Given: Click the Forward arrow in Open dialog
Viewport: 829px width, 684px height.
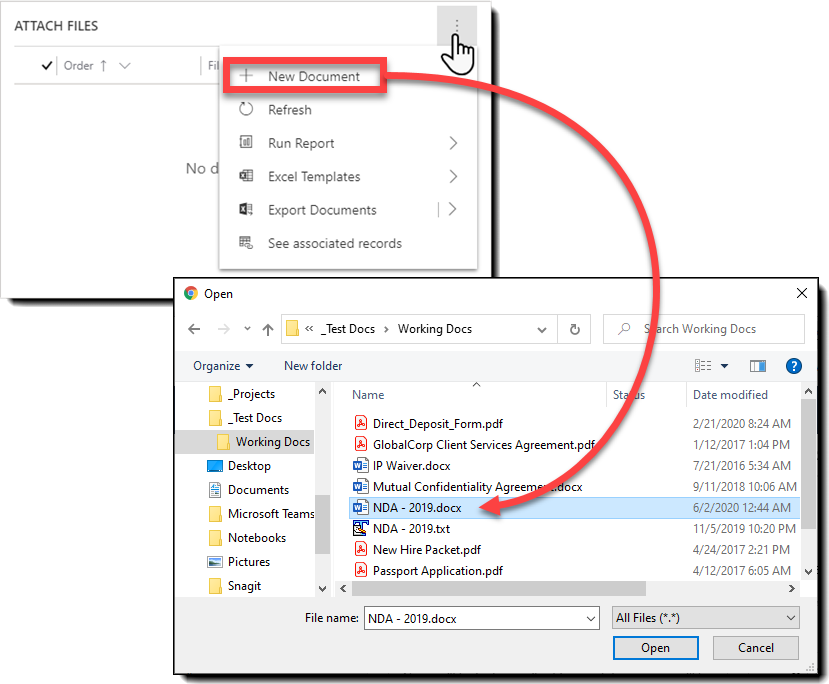Looking at the screenshot, I should [x=224, y=329].
